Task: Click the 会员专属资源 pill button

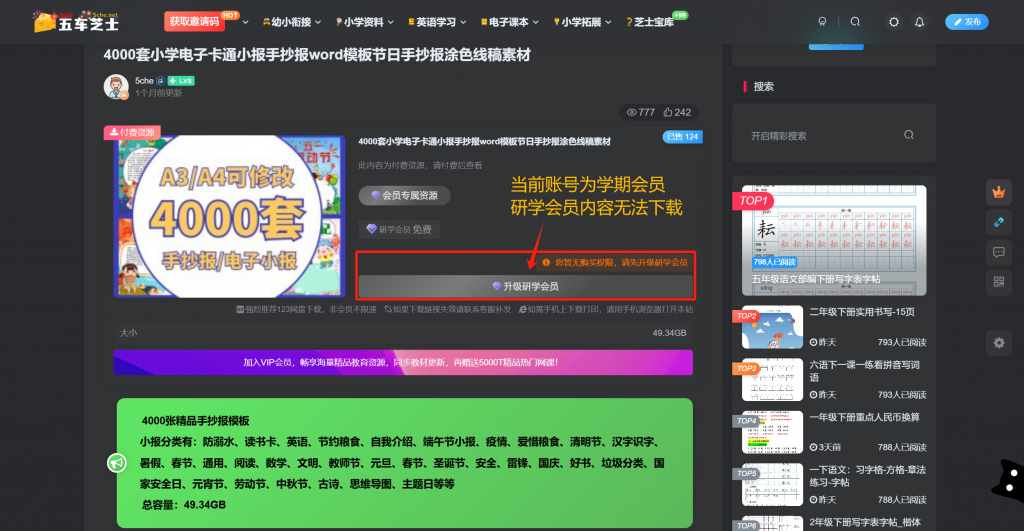Action: (404, 195)
